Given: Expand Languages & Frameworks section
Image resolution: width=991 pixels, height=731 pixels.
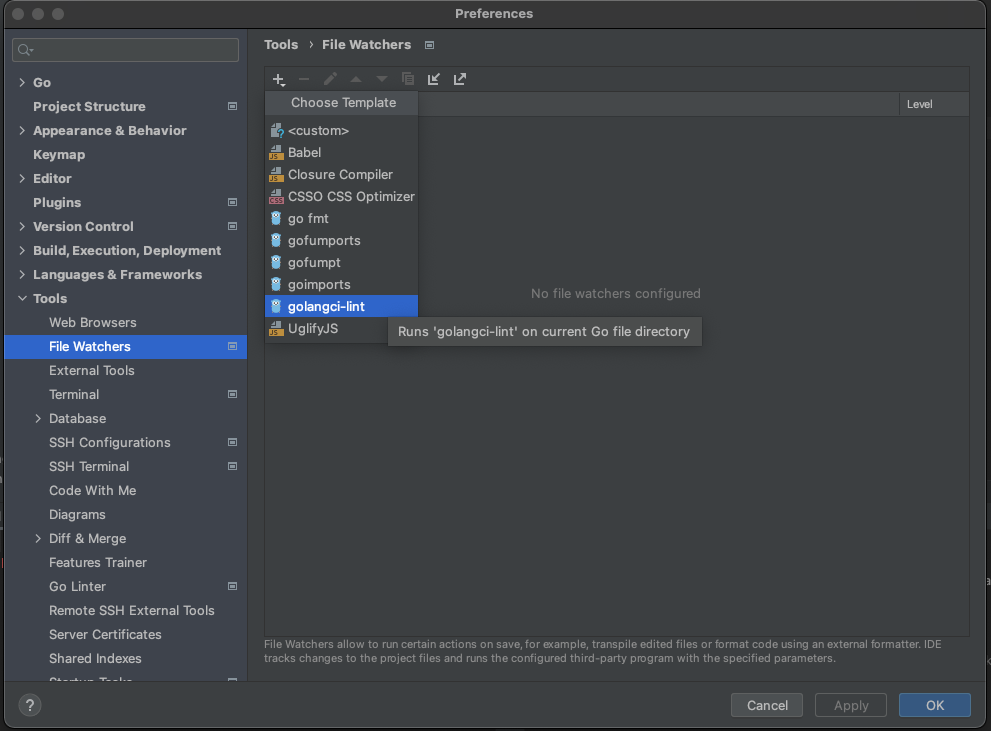Looking at the screenshot, I should [22, 274].
